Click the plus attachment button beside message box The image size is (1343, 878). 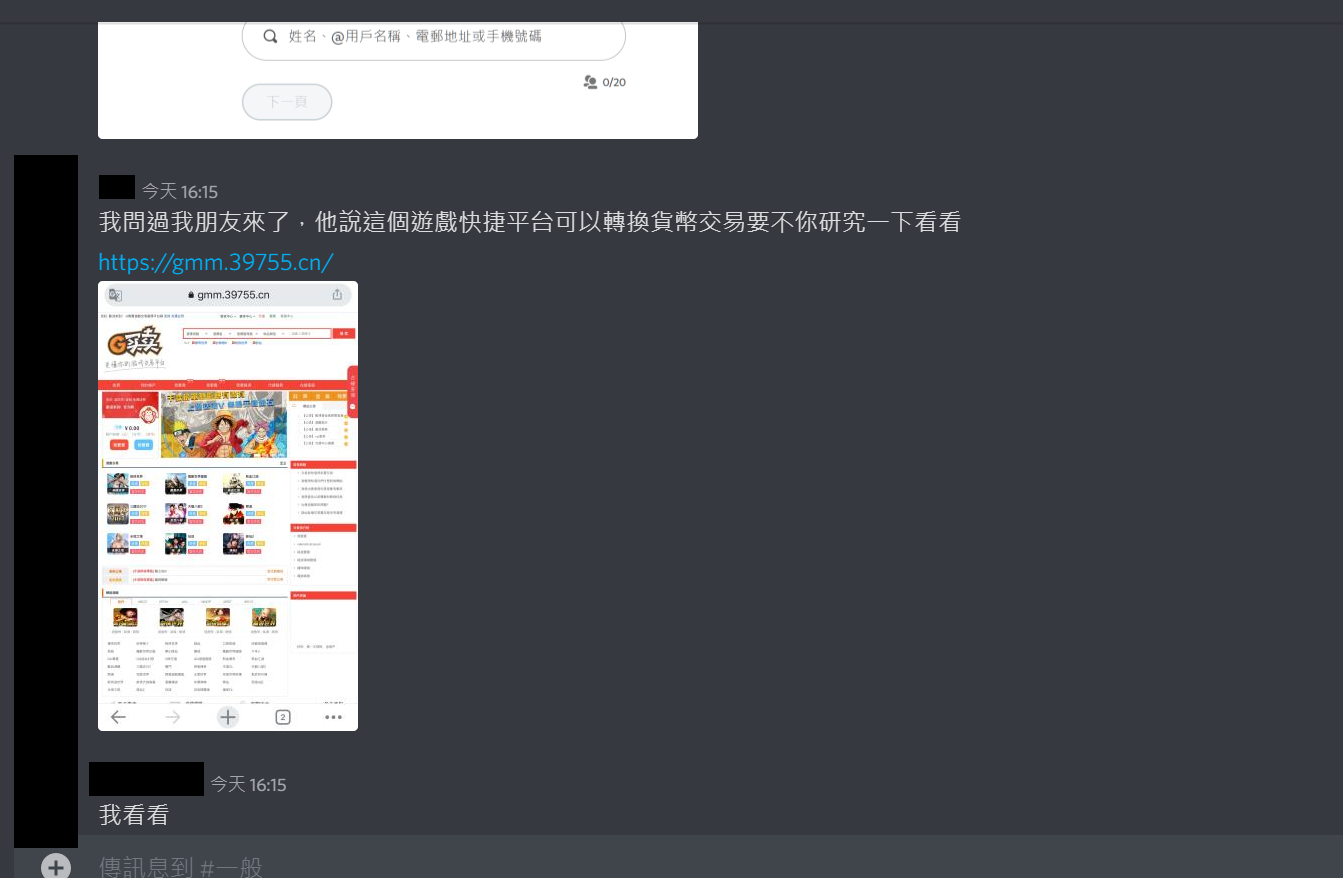pyautogui.click(x=56, y=866)
